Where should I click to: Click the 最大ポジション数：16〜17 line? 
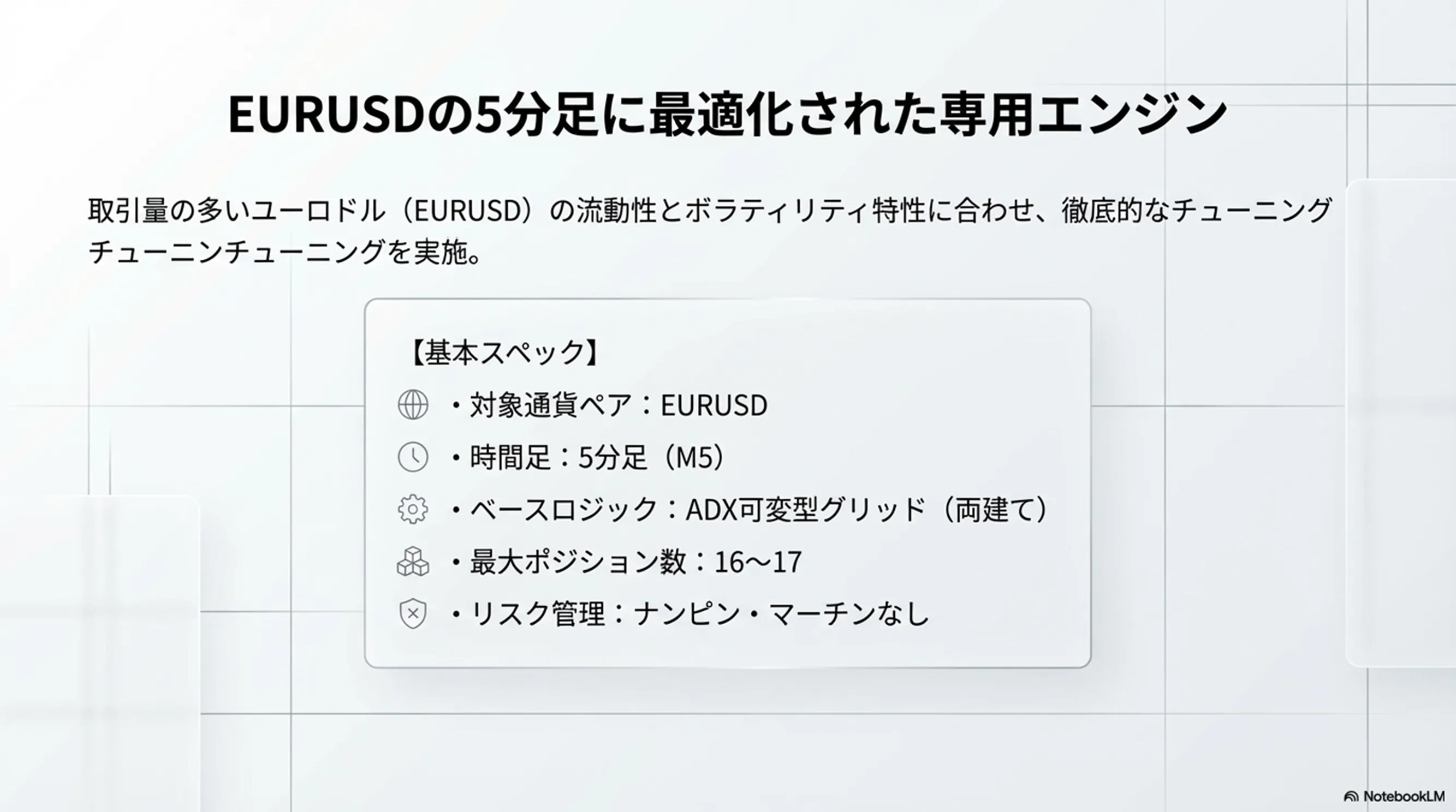635,562
